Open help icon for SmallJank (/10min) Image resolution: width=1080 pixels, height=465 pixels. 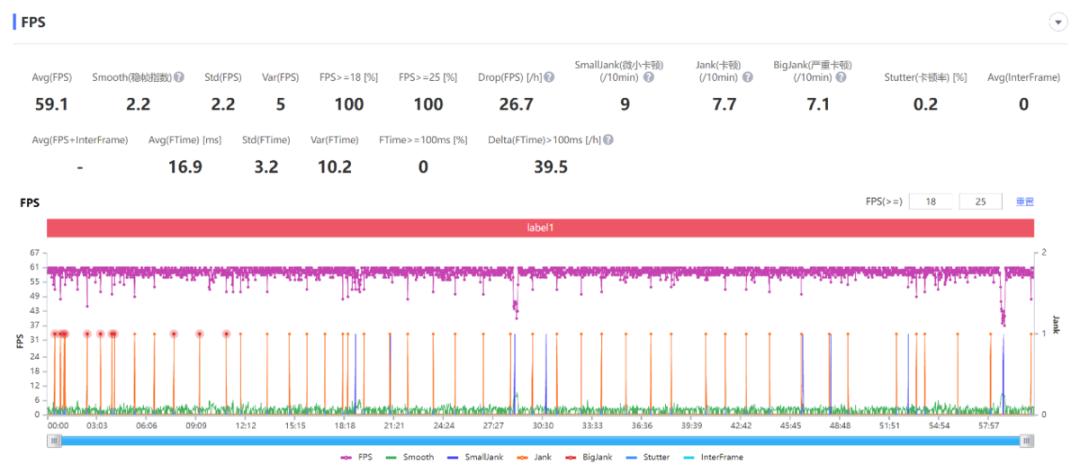pyautogui.click(x=648, y=77)
